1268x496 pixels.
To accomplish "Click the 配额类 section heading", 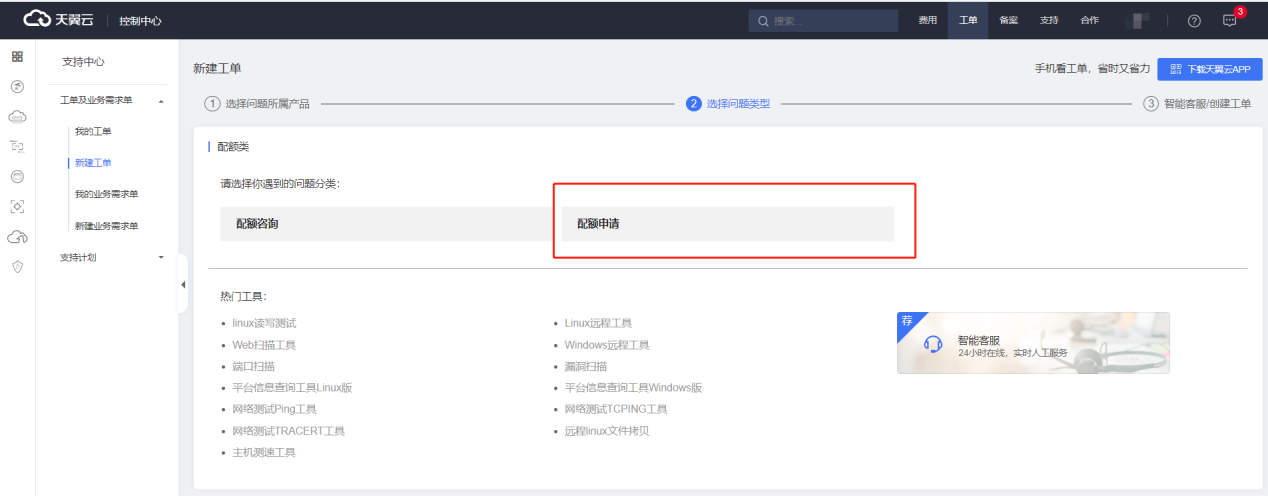I will point(233,146).
